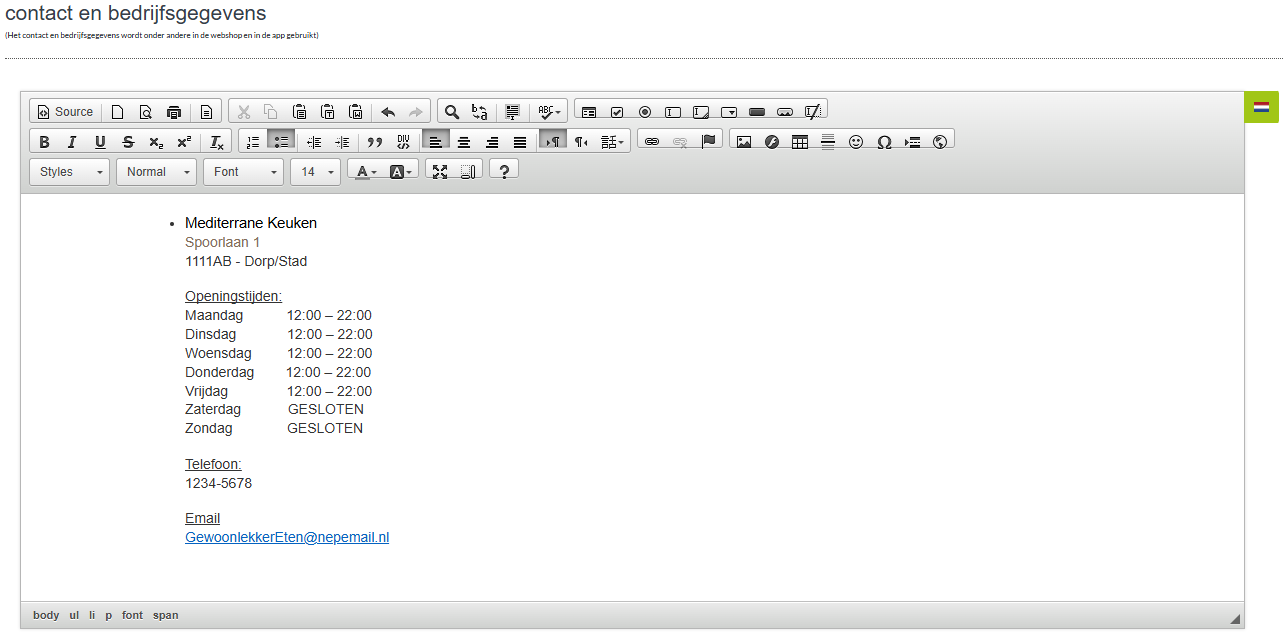The height and width of the screenshot is (641, 1284).
Task: Click the GewoonlekkerEten email link
Action: (x=287, y=537)
